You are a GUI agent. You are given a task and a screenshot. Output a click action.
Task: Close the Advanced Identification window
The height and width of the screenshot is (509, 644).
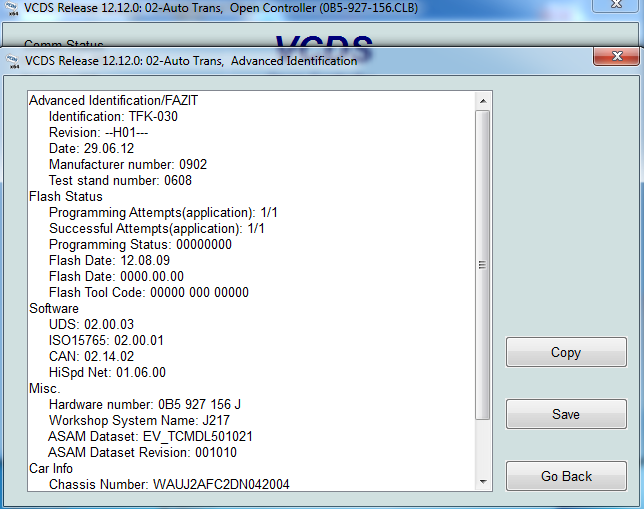click(x=616, y=56)
